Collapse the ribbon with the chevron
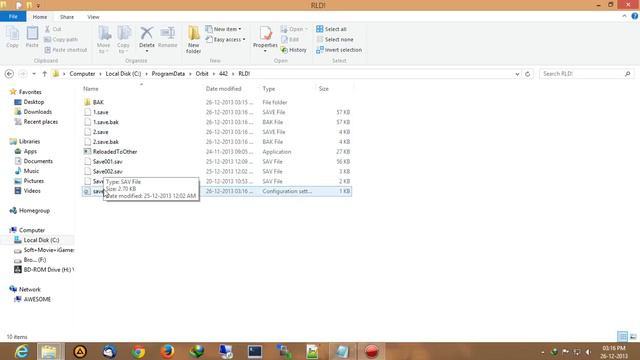 tap(624, 16)
